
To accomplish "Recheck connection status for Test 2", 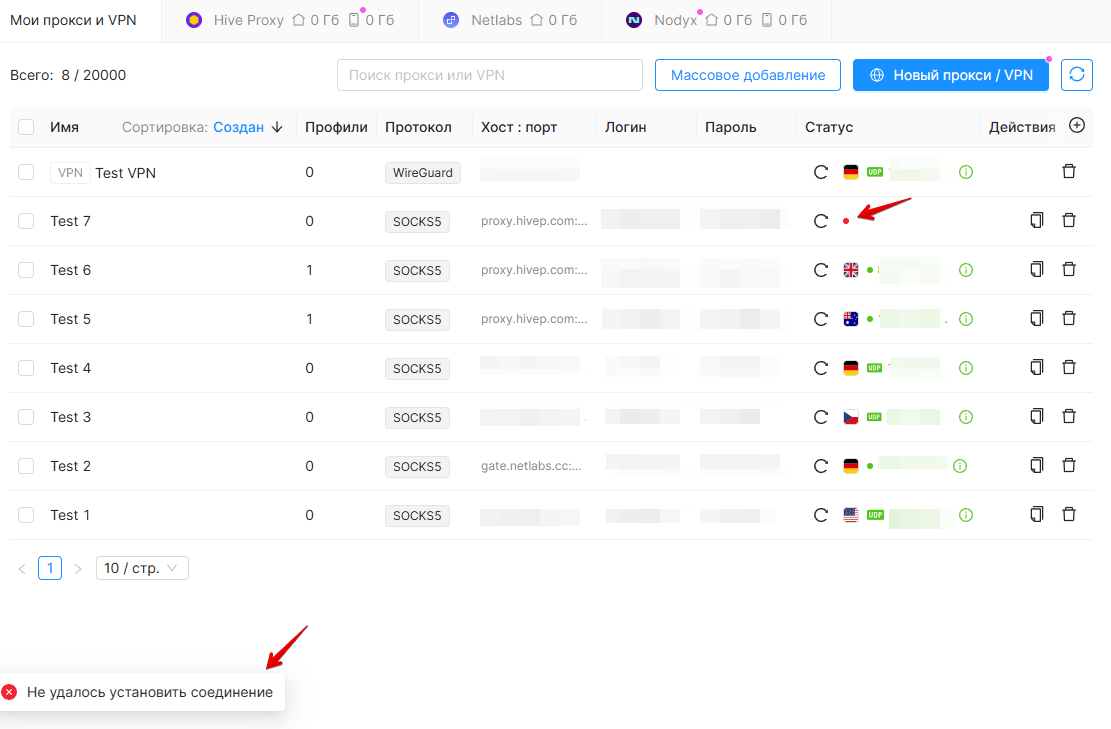I will [x=820, y=466].
